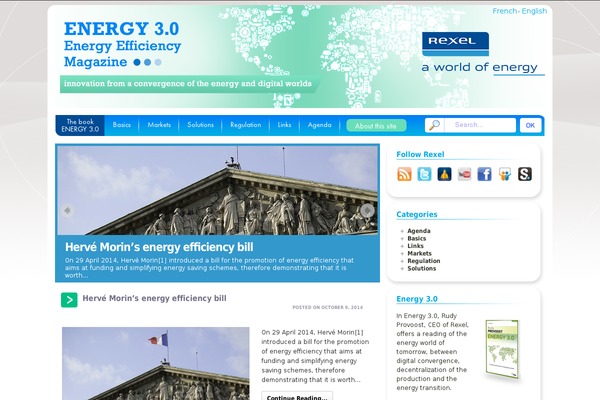Image resolution: width=600 pixels, height=400 pixels.
Task: Click the dark blue icon with yellow figure
Action: pyautogui.click(x=444, y=174)
